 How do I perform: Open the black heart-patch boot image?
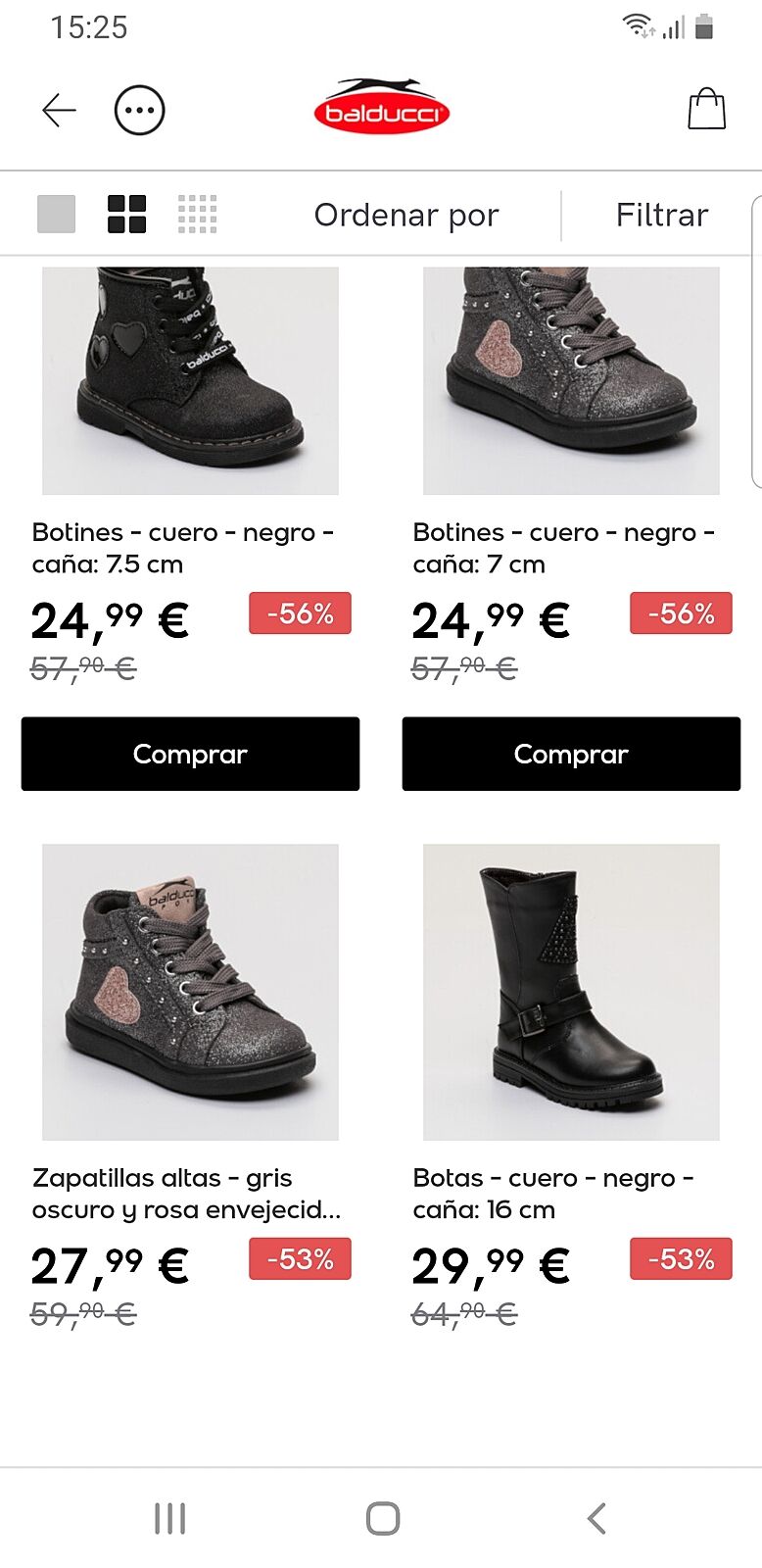point(190,380)
